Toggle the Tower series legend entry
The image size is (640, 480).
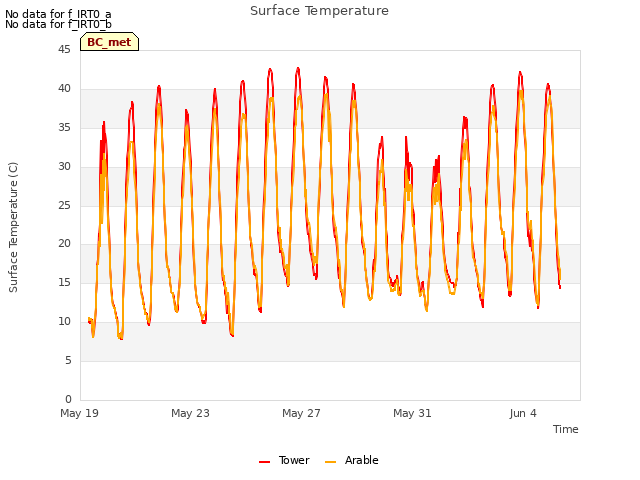pyautogui.click(x=284, y=460)
